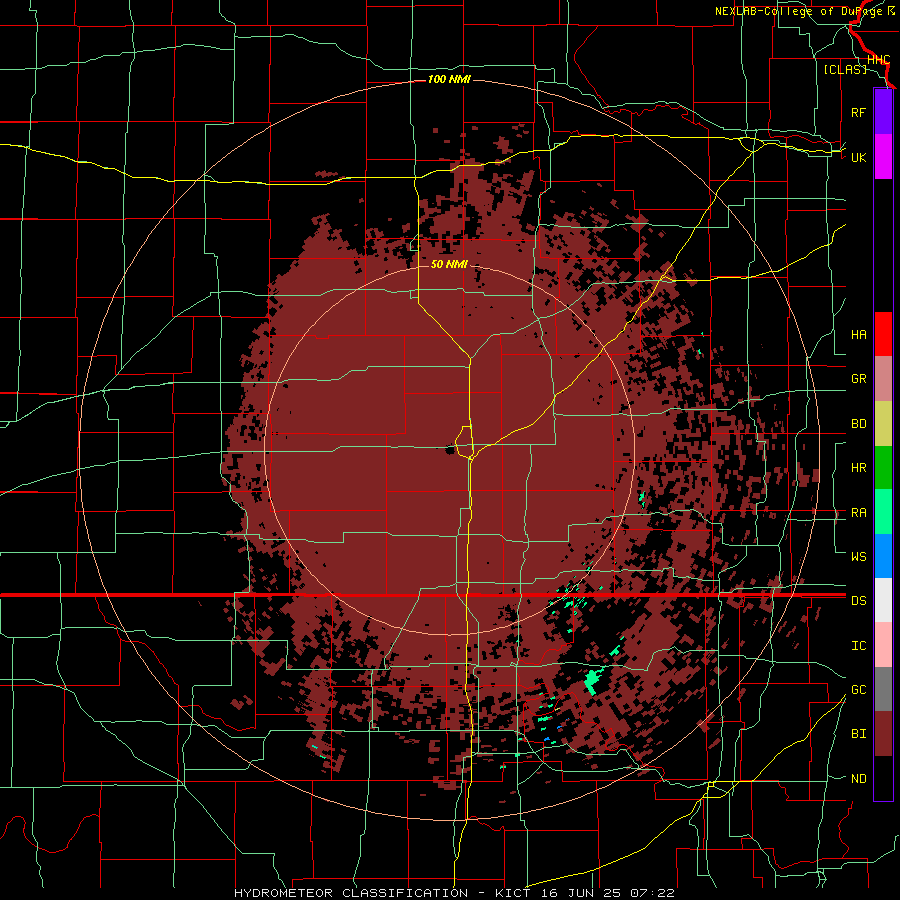Screen dimensions: 900x900
Task: Click the [CLAS] label
Action: click(x=845, y=69)
